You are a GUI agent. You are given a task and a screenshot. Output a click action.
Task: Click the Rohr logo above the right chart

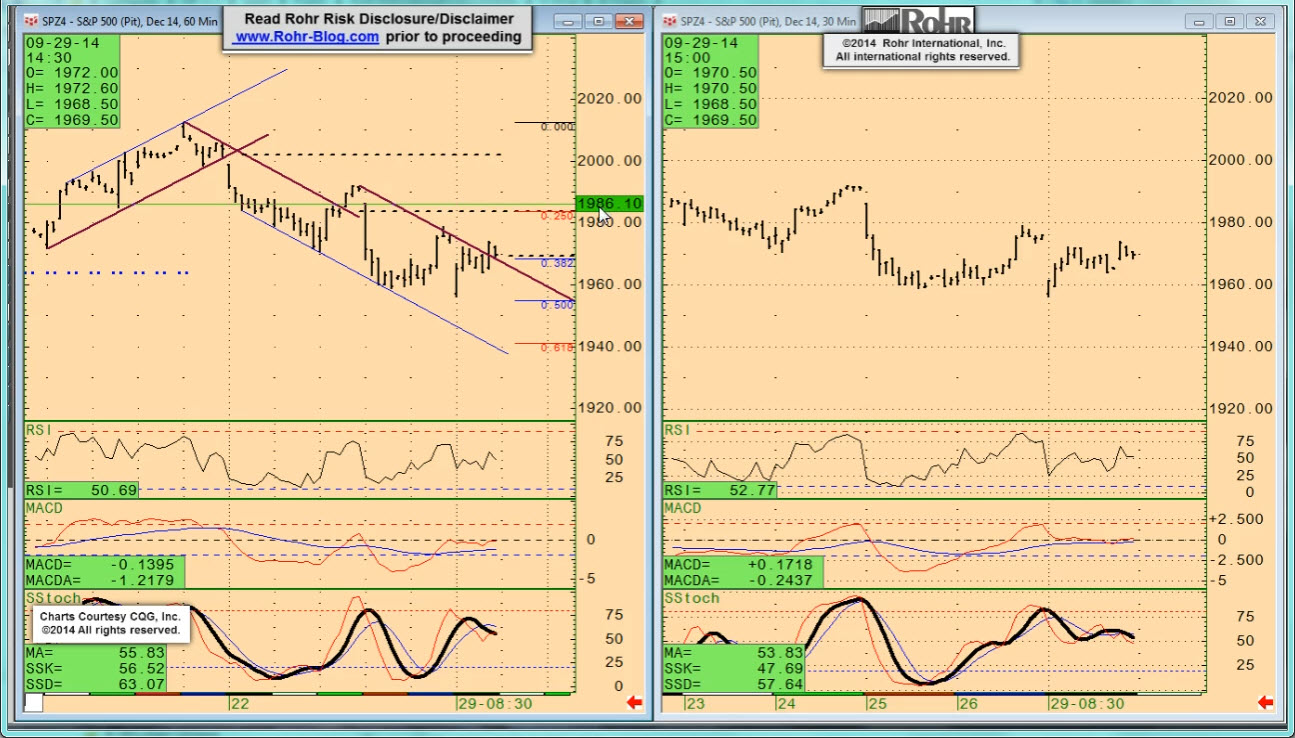pos(916,20)
